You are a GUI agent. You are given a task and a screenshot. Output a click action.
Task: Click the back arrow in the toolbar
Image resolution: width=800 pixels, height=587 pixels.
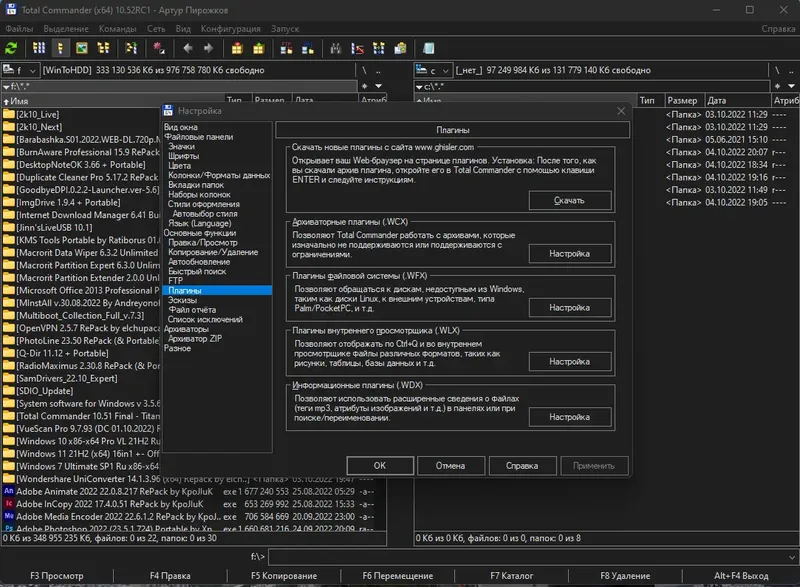tap(187, 47)
